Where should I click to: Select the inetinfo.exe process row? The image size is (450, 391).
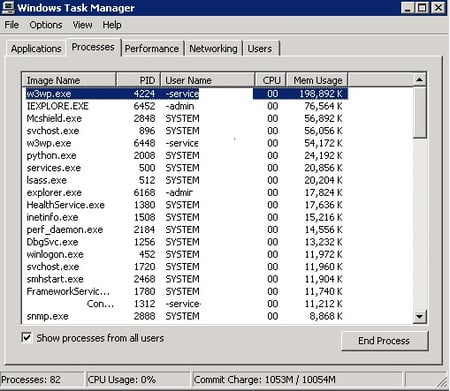point(187,217)
